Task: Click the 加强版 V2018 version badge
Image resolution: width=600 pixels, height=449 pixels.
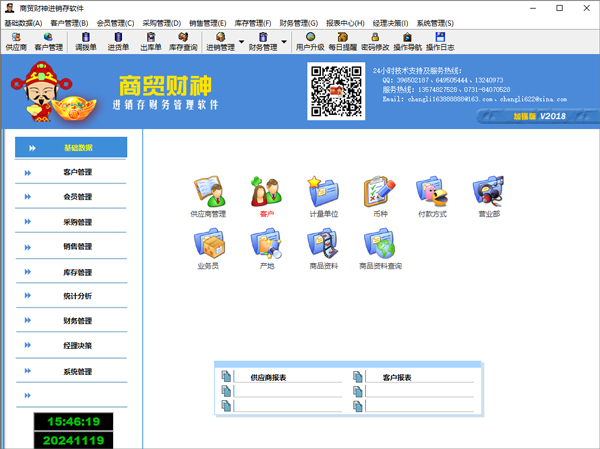Action: pyautogui.click(x=539, y=116)
